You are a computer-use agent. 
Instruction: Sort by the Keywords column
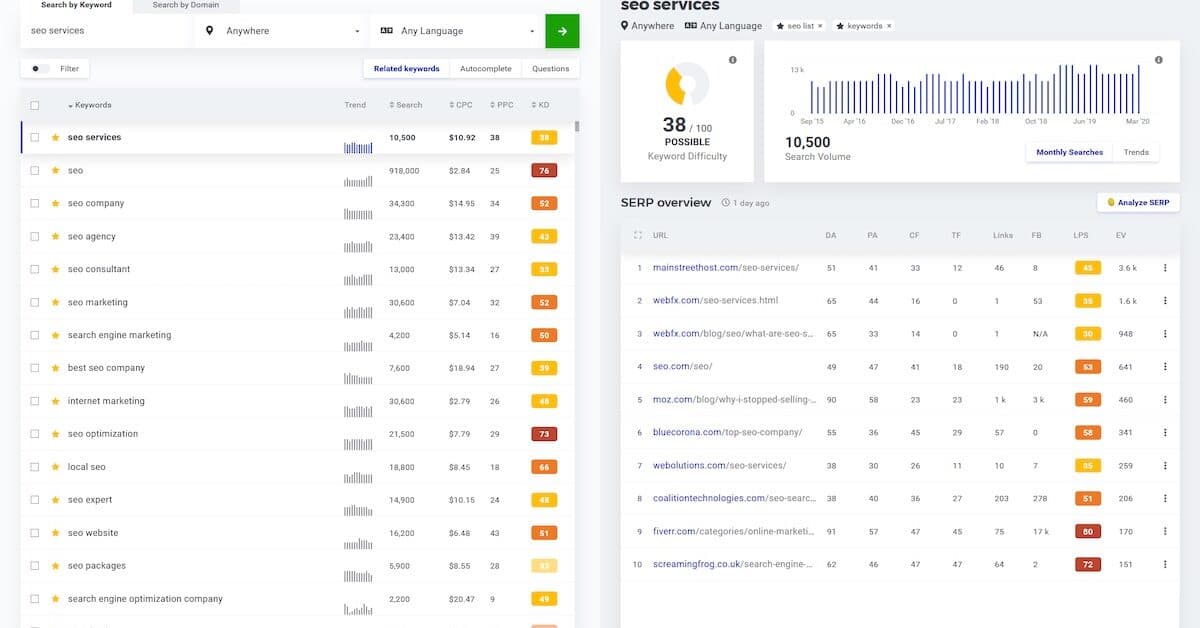(x=90, y=105)
